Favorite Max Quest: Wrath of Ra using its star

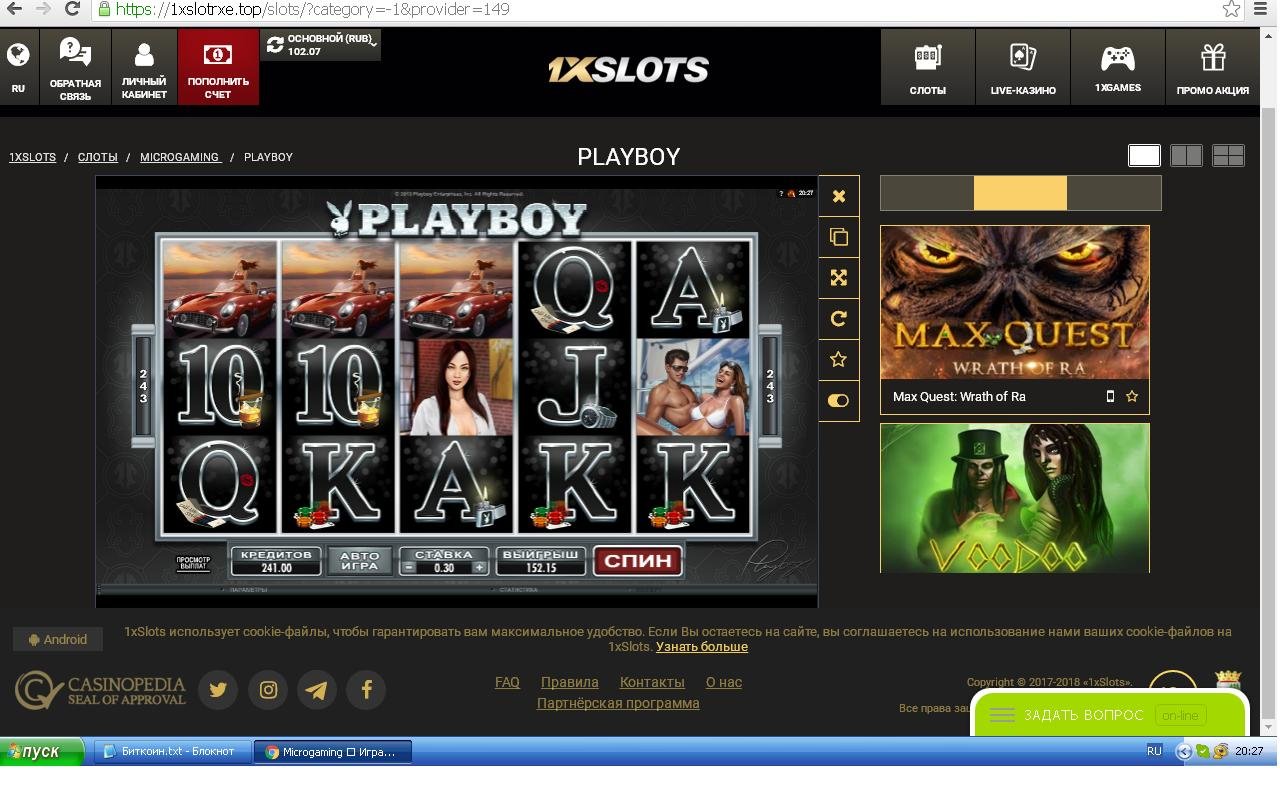[1132, 397]
